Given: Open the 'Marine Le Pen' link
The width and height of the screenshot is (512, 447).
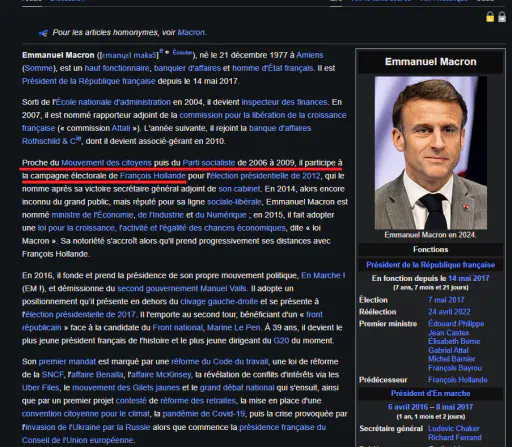Looking at the screenshot, I should 233,327.
